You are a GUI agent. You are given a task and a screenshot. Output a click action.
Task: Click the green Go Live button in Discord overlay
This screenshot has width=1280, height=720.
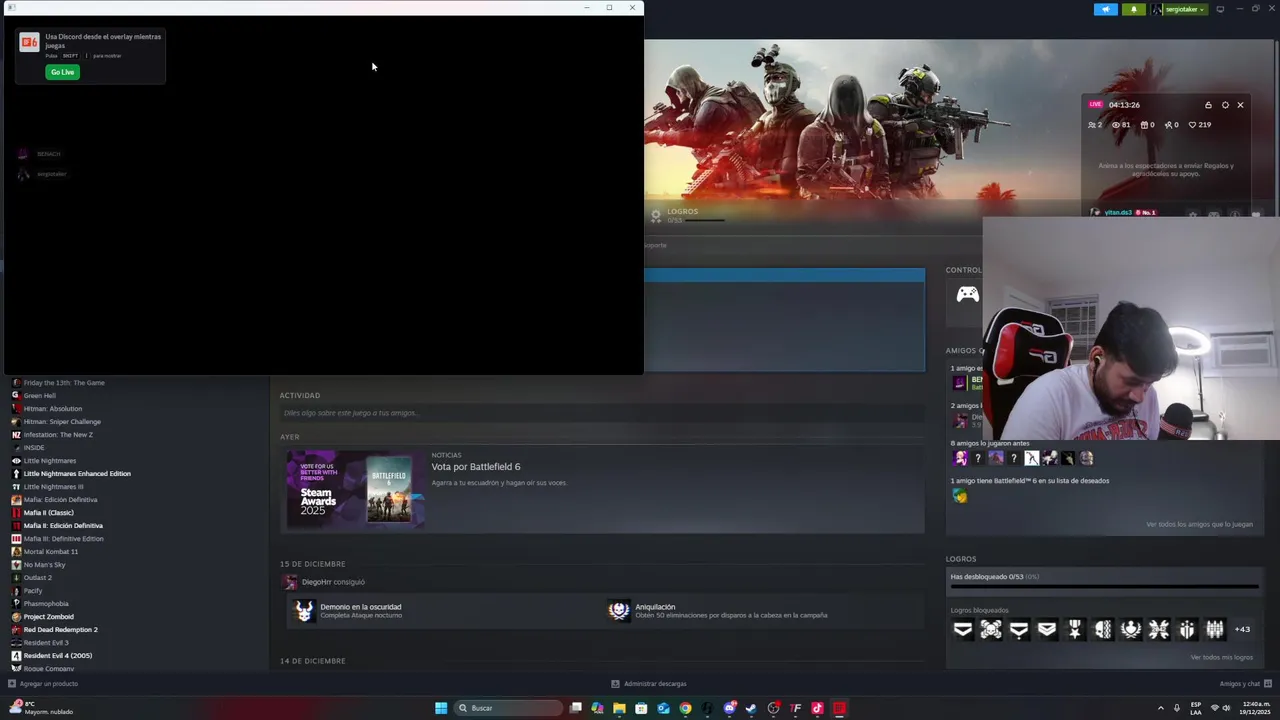[62, 72]
